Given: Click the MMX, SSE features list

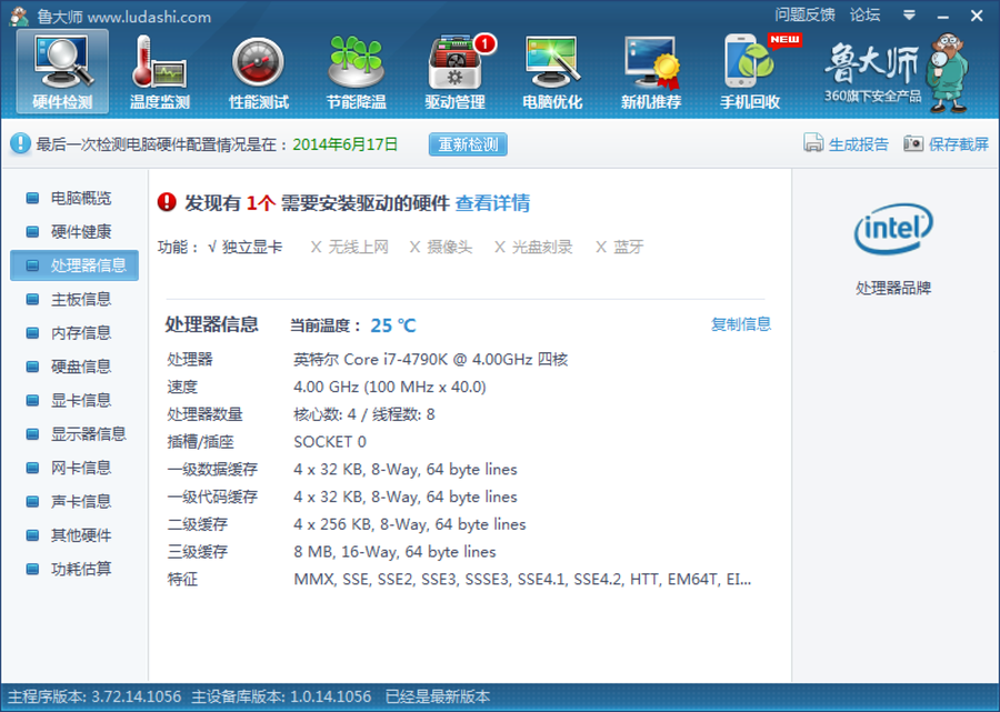Looking at the screenshot, I should (522, 579).
